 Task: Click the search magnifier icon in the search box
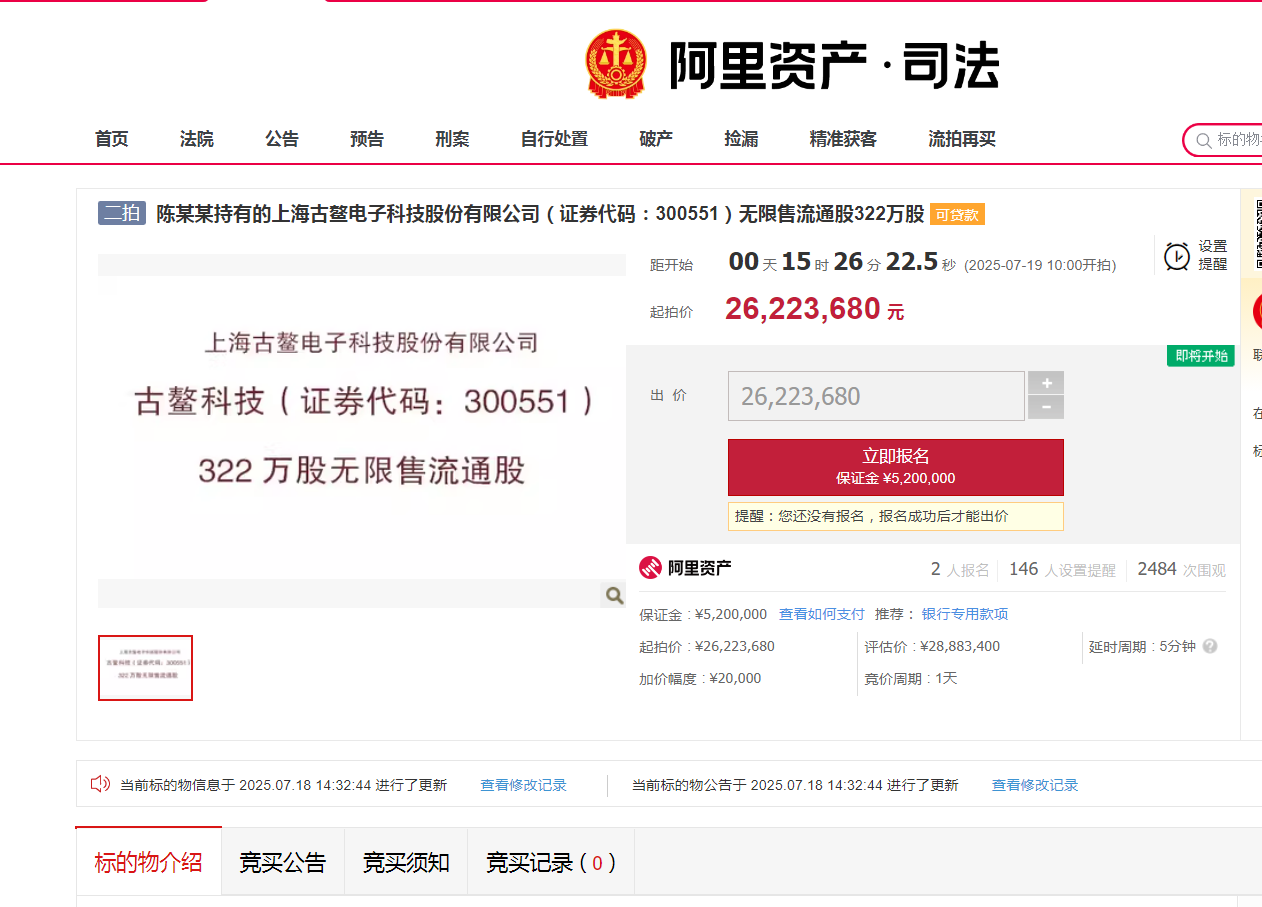point(1203,140)
